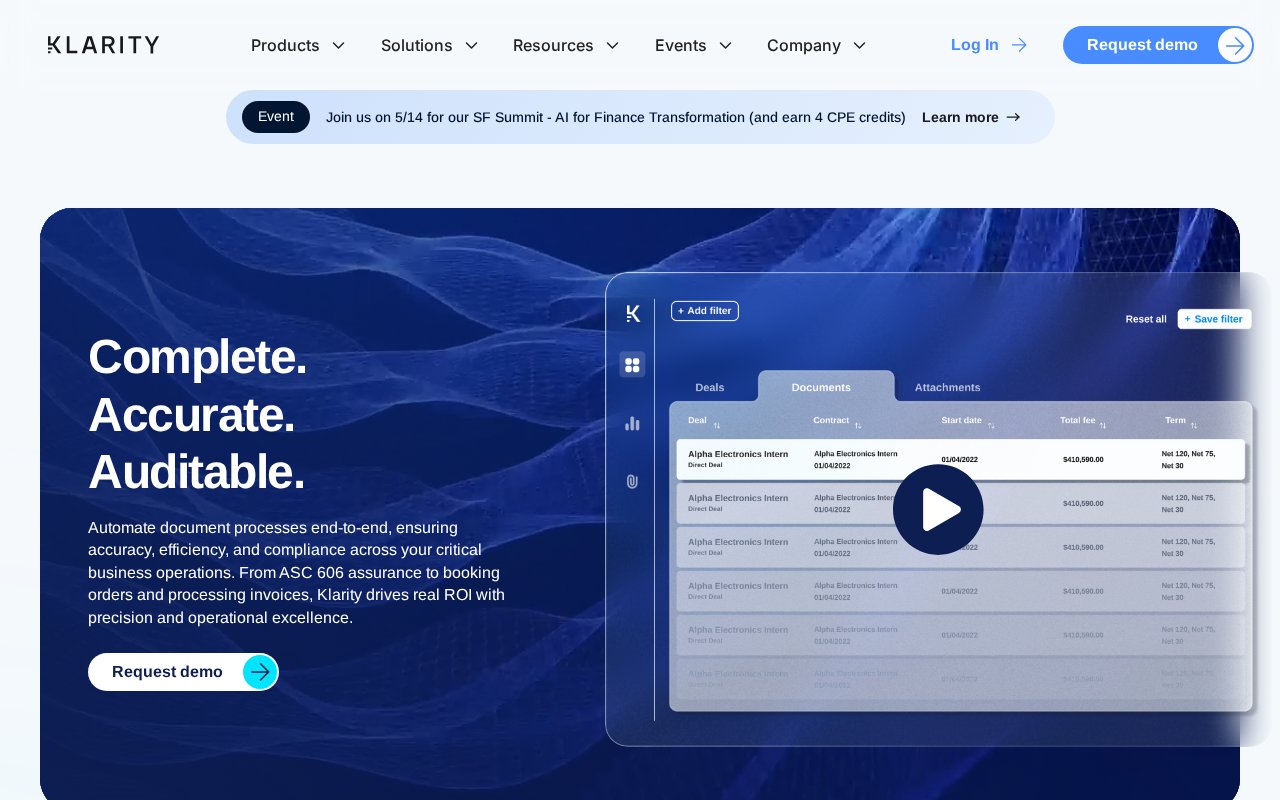
Task: Go to the Klarity logo homepage
Action: (103, 45)
